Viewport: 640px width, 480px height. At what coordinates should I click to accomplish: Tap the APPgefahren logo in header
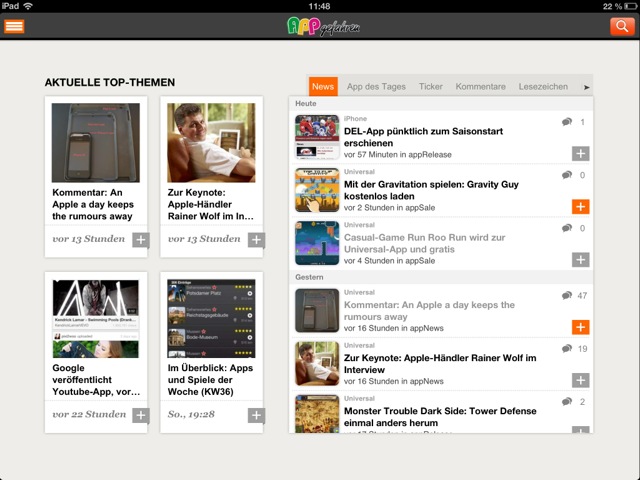319,26
